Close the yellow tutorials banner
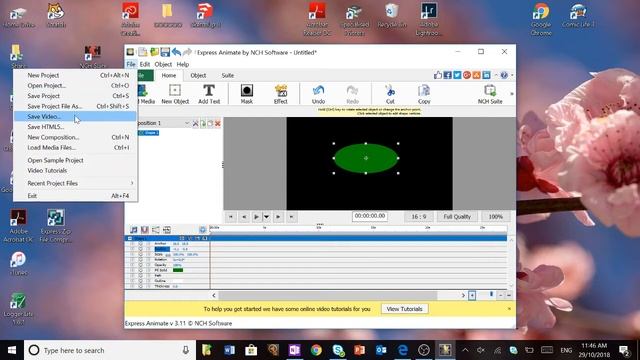 509,309
